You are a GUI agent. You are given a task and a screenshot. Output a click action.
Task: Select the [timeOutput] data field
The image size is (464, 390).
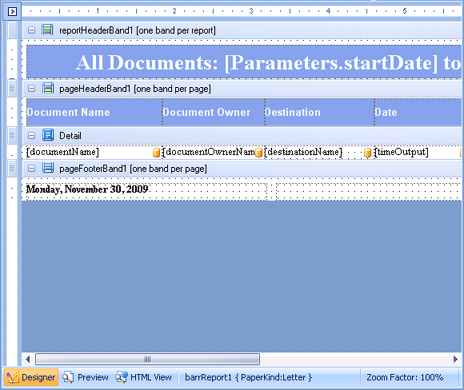pos(417,152)
